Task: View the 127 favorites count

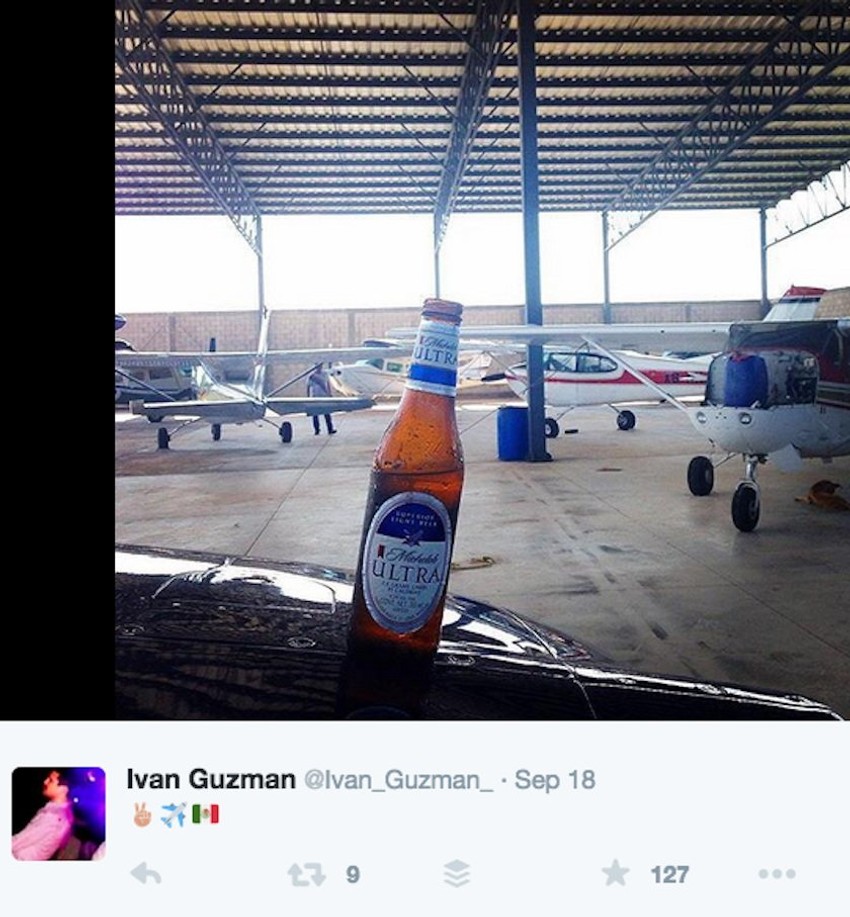Action: 669,875
